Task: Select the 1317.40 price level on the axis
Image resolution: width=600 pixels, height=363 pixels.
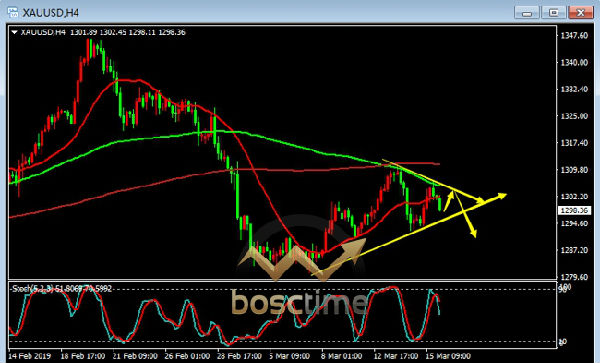Action: (574, 143)
